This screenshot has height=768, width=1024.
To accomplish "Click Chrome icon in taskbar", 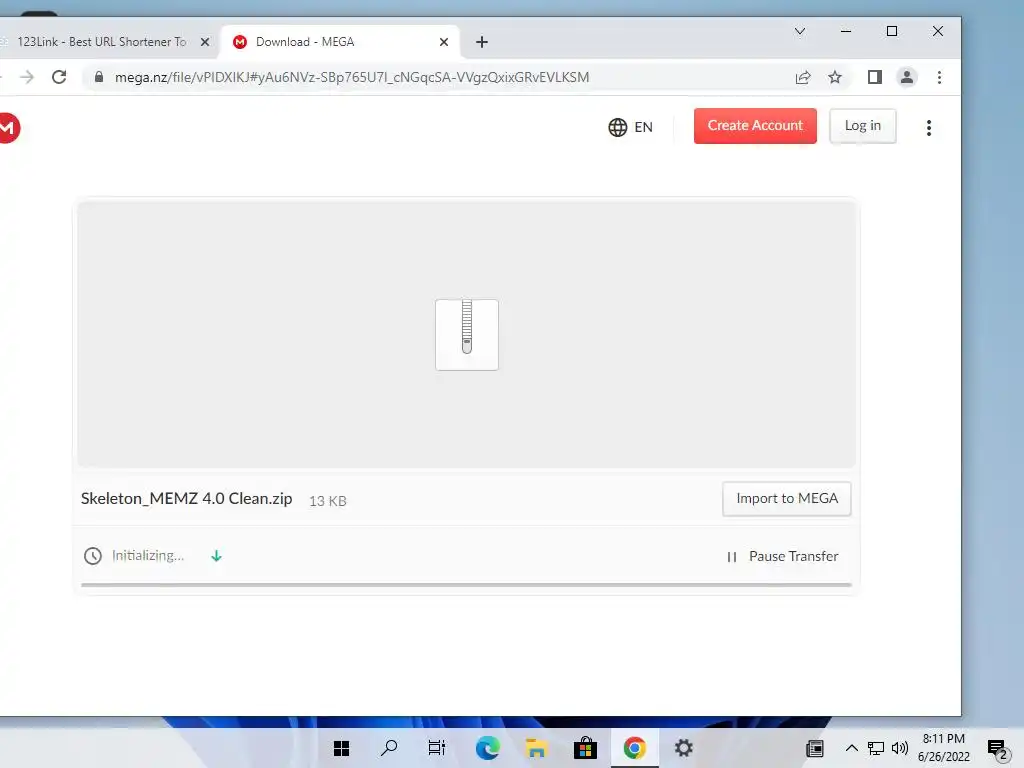I will pos(634,748).
